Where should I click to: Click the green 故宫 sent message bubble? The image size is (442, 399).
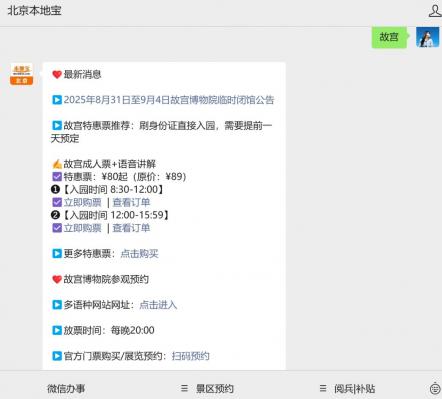point(389,37)
